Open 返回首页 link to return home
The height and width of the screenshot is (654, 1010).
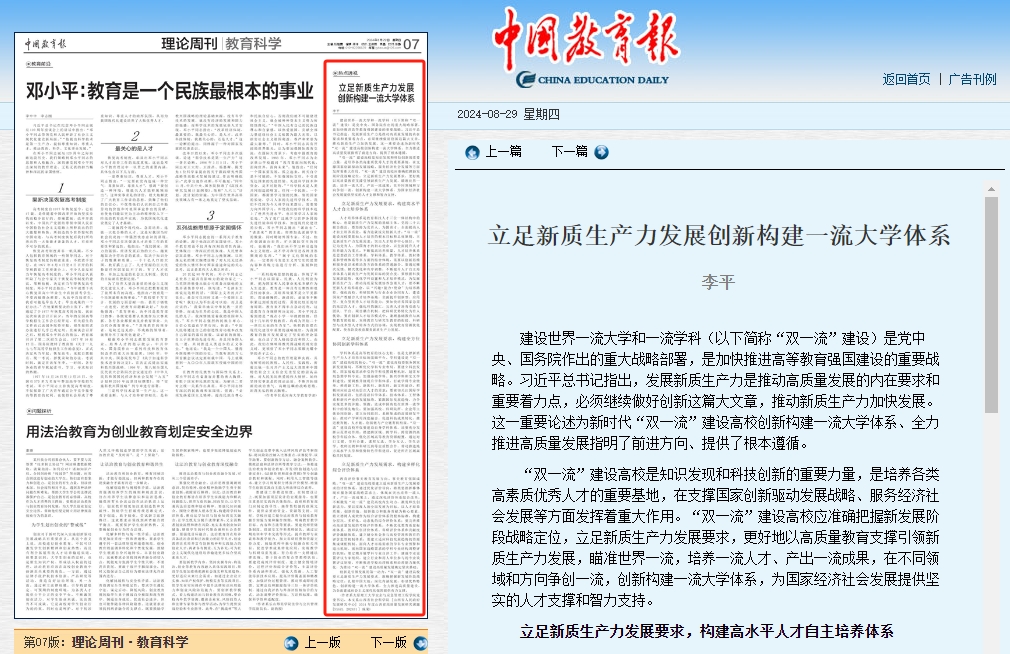(906, 79)
